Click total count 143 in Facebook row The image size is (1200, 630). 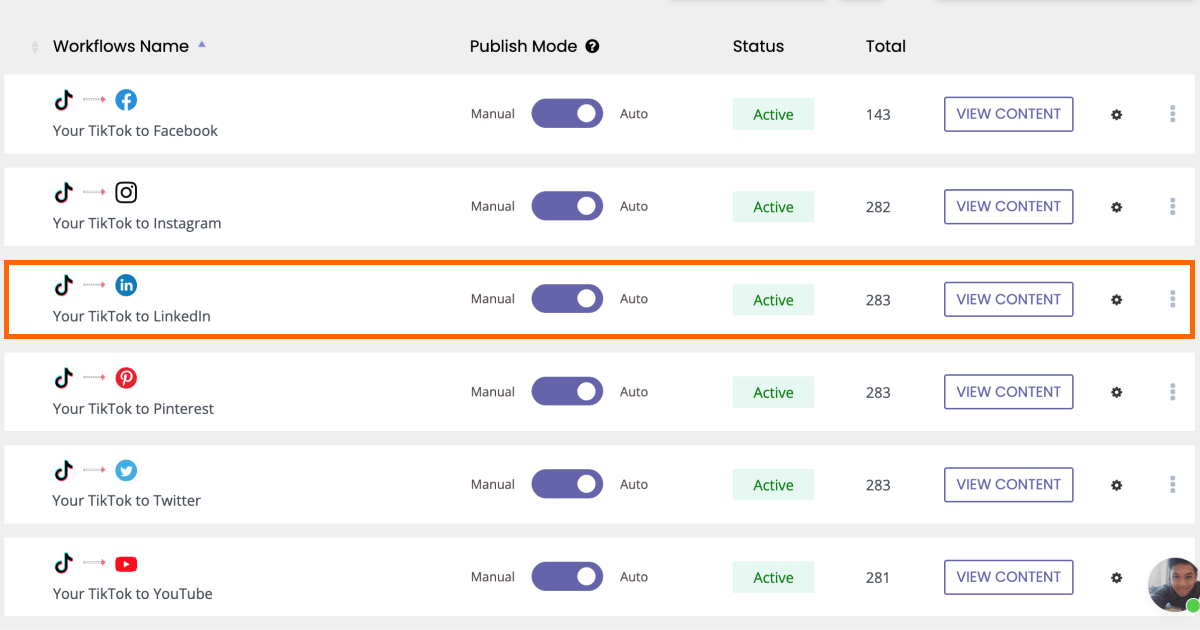[x=878, y=114]
